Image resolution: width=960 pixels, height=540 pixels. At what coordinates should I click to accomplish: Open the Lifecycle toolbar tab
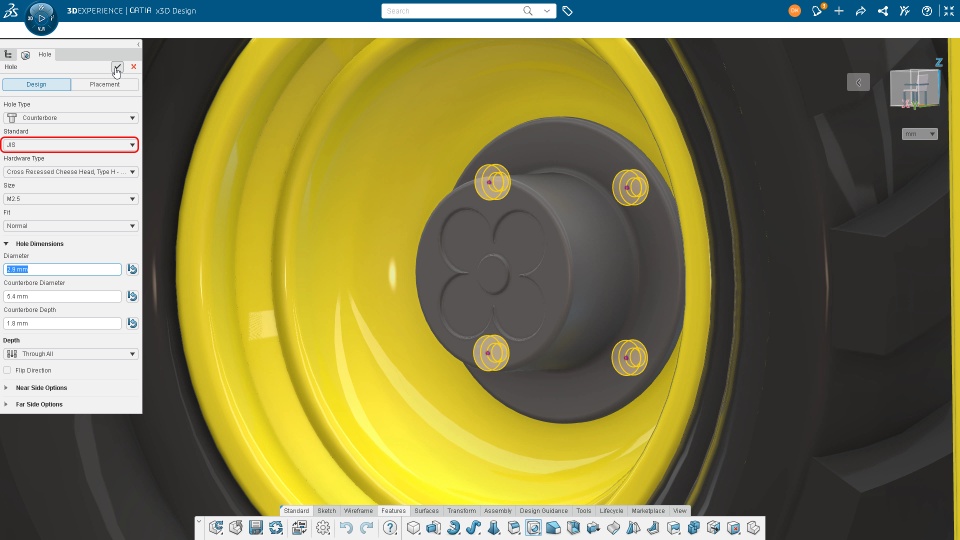point(611,511)
